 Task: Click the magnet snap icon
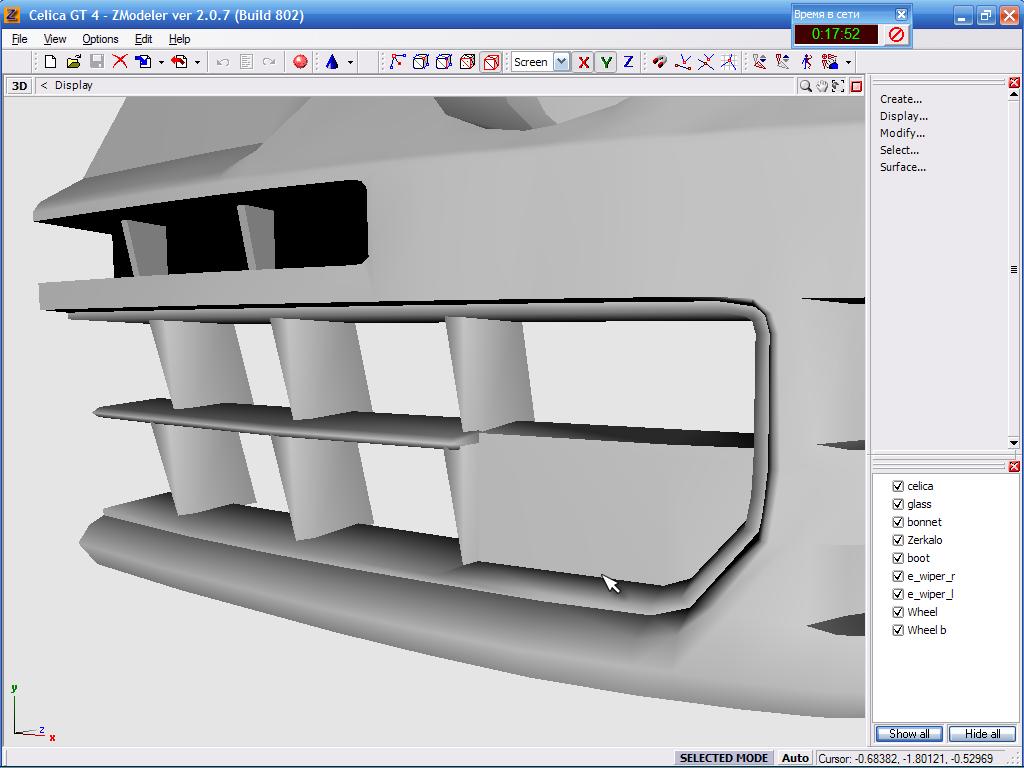pyautogui.click(x=659, y=62)
